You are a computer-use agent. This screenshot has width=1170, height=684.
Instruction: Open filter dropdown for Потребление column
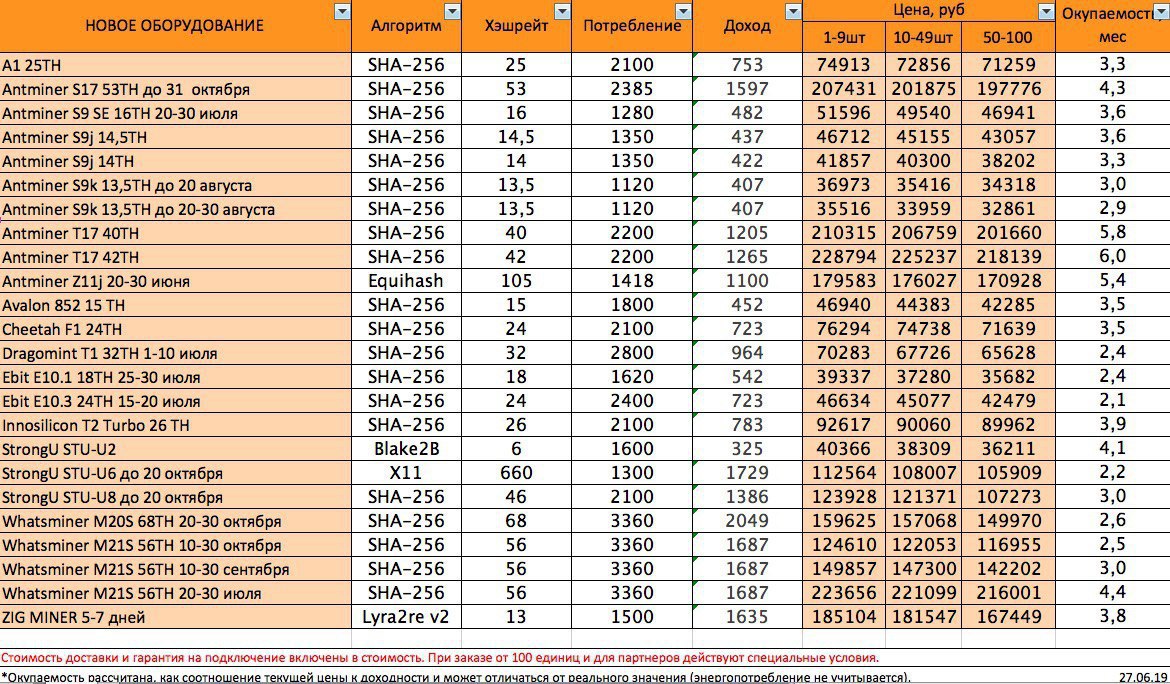point(683,11)
